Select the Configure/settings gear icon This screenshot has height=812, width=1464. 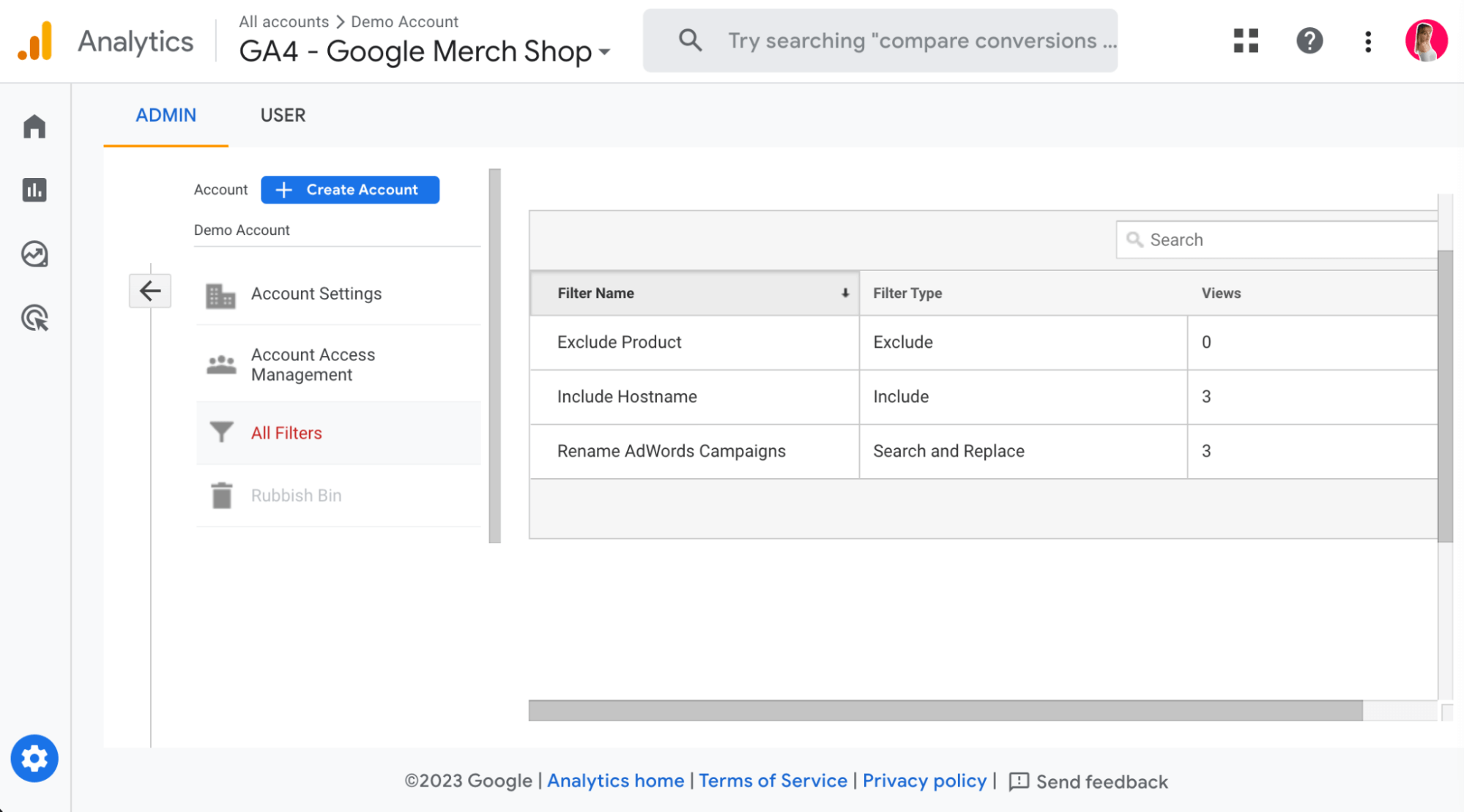click(x=34, y=759)
